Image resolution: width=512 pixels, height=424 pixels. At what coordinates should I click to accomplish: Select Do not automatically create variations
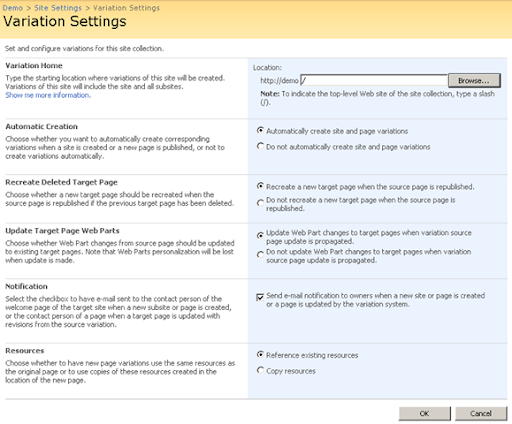pos(260,146)
